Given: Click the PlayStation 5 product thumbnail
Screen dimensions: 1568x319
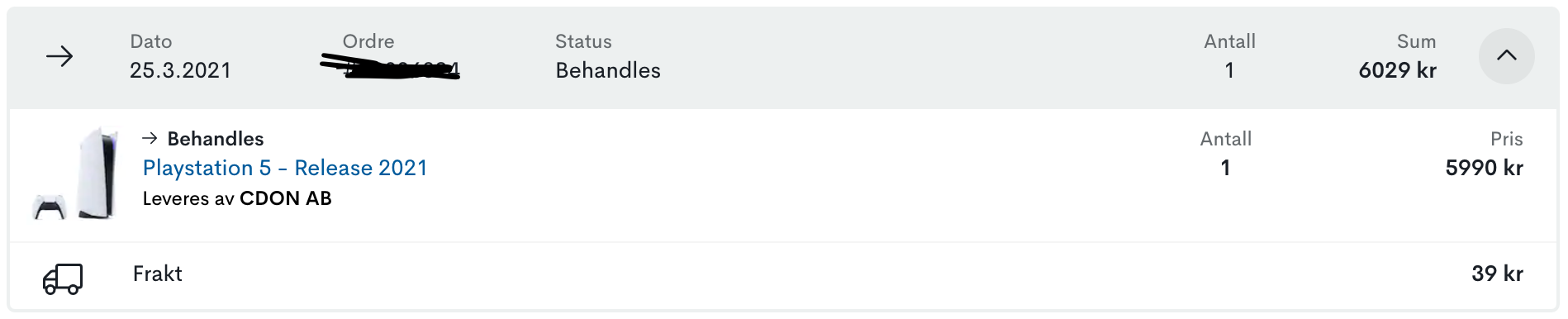Looking at the screenshot, I should [75, 174].
